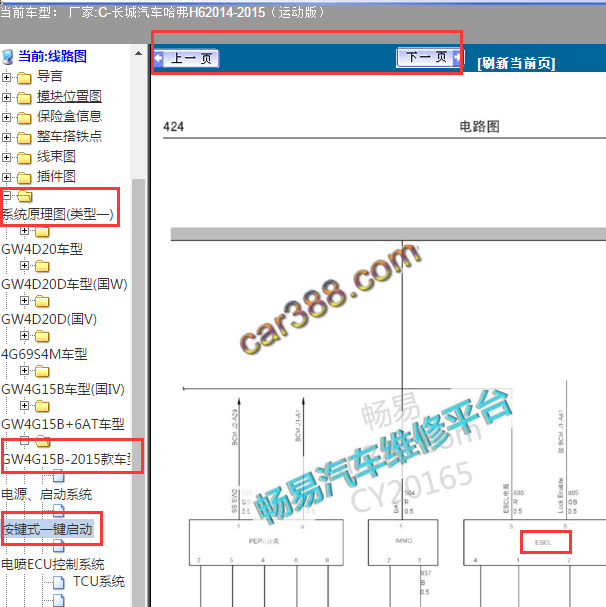
Task: Click the 整车搭铁点 folder icon
Action: click(24, 138)
